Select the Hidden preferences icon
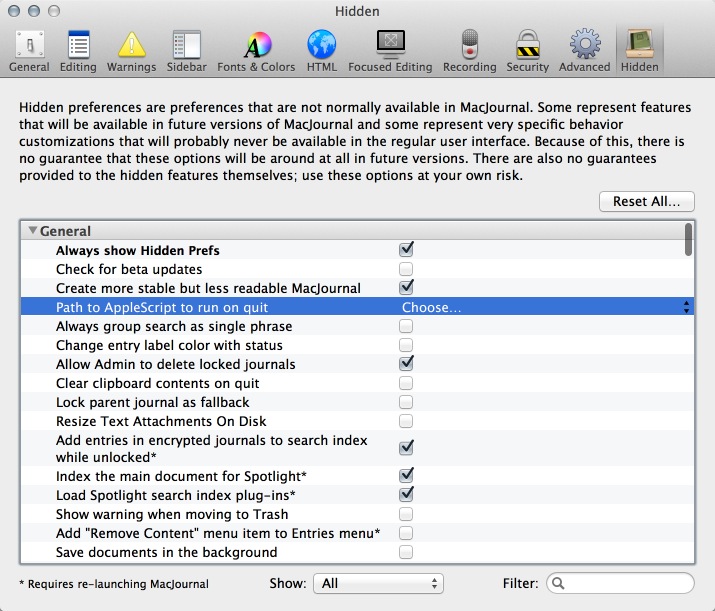 (x=640, y=51)
